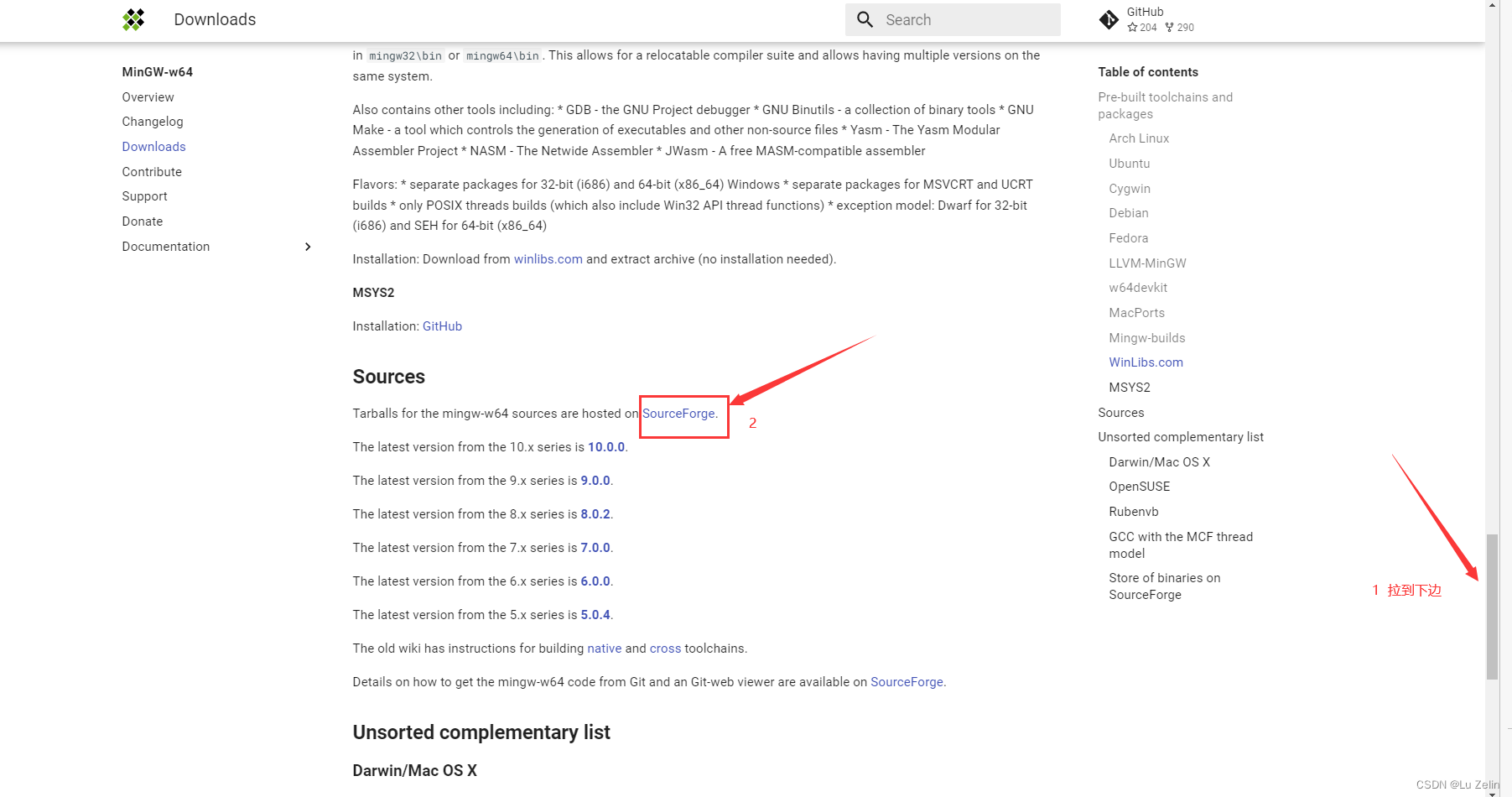Screen dimensions: 1512x797
Task: Jump to Fedora in contents
Action: click(x=1129, y=238)
